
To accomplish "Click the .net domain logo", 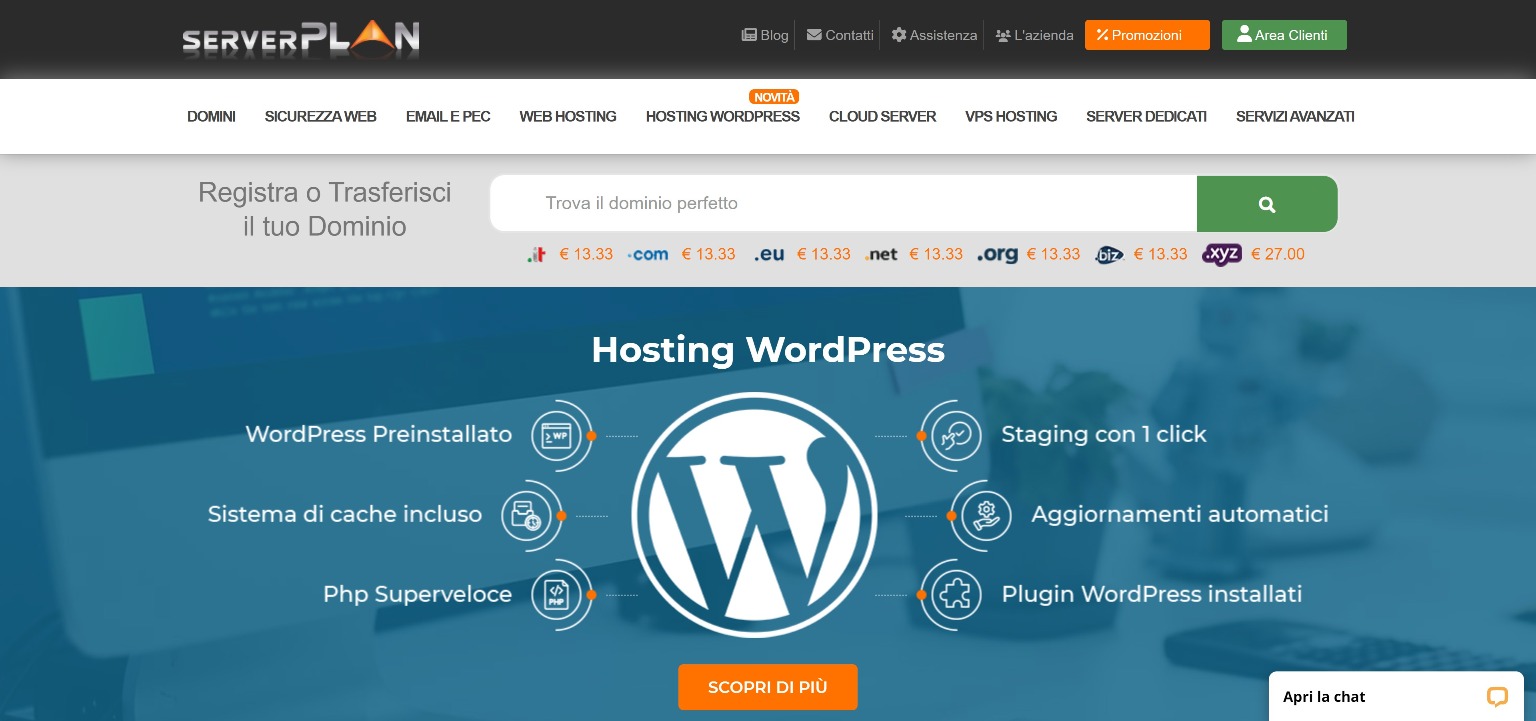I will pos(881,255).
